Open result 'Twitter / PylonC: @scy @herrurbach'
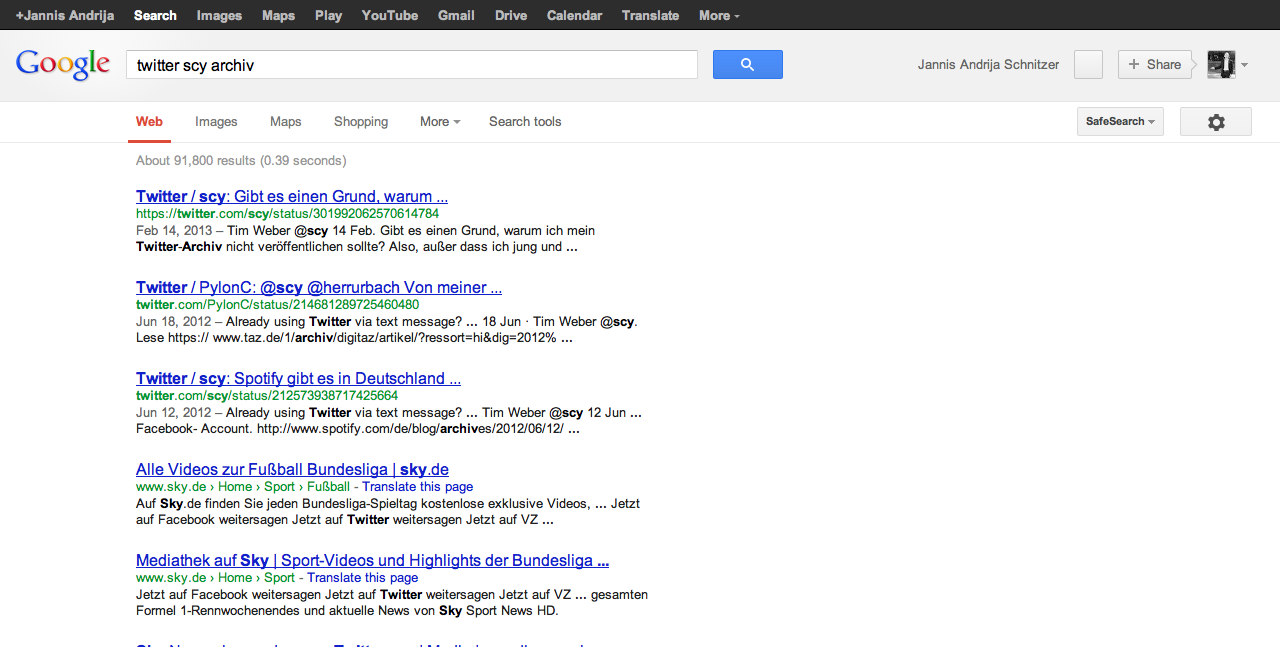The width and height of the screenshot is (1280, 647). 319,287
